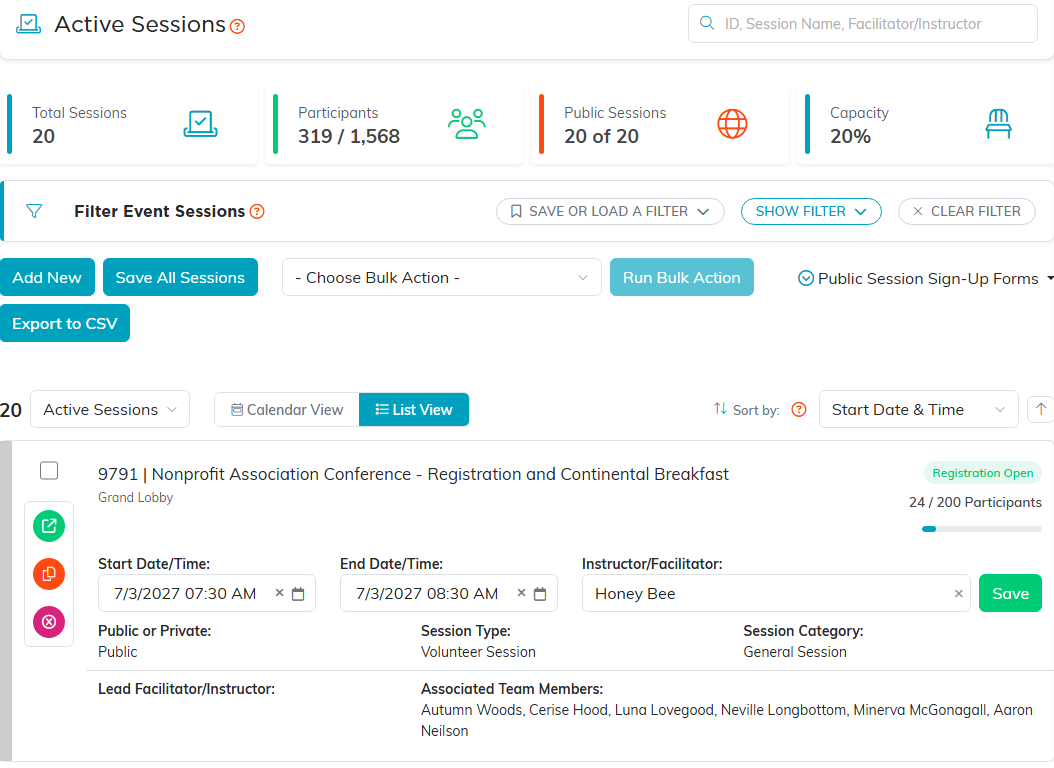Open session title Nonprofit Association Conference
This screenshot has height=768, width=1054.
[413, 474]
